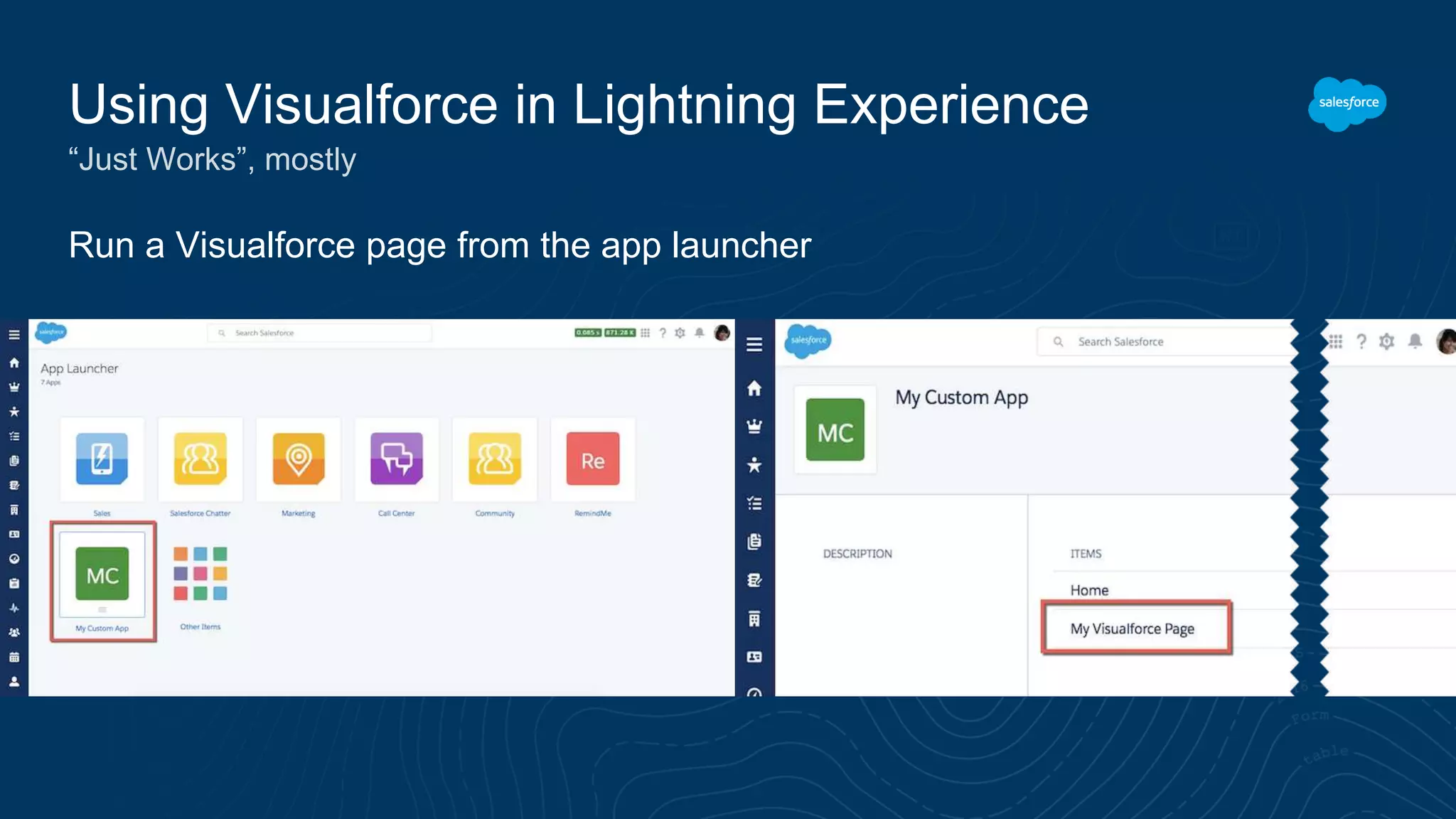Click the Call Center label link

[x=397, y=513]
